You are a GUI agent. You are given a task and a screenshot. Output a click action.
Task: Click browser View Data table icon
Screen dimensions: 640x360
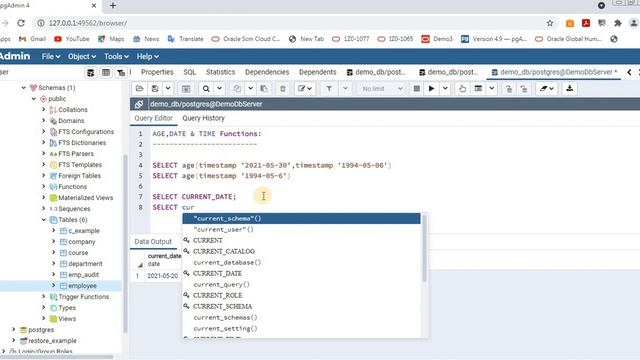click(106, 73)
